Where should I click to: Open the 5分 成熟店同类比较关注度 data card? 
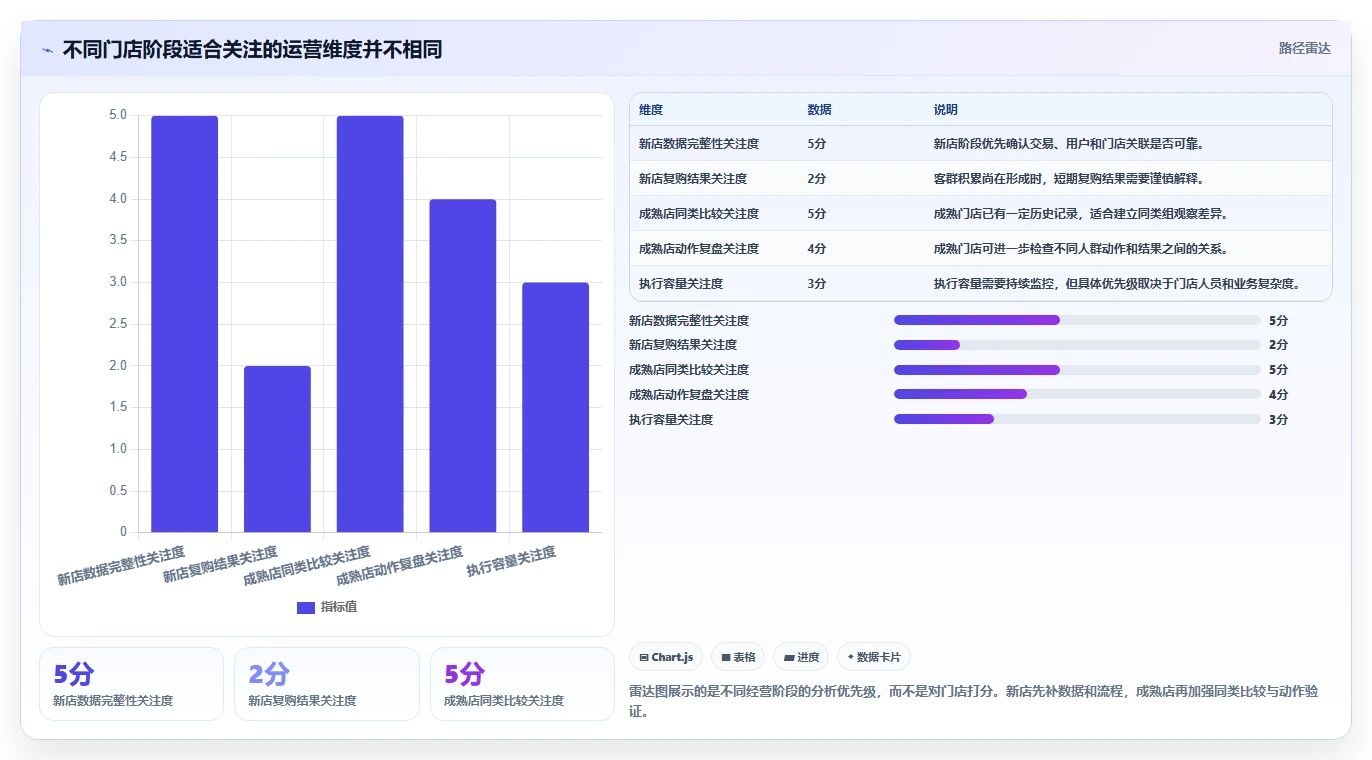pyautogui.click(x=522, y=684)
